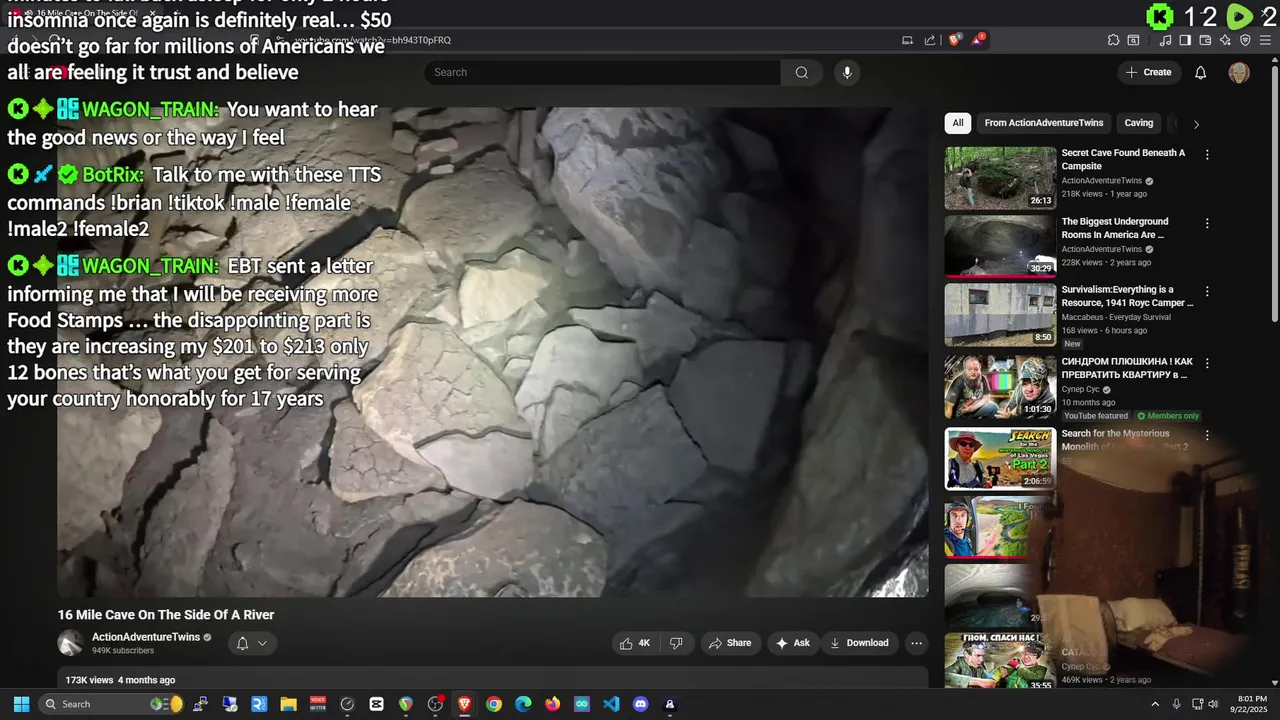Screen dimensions: 1280x720
Task: Open the YouTube account avatar menu
Action: tap(1239, 72)
